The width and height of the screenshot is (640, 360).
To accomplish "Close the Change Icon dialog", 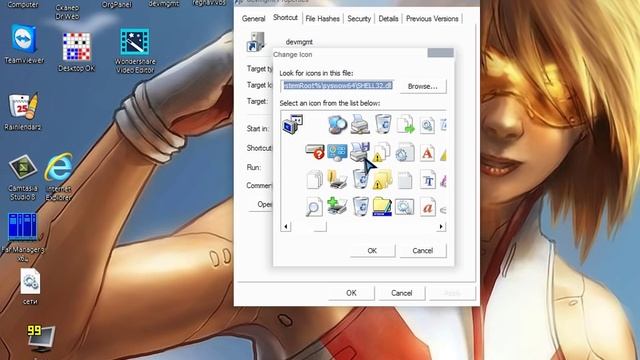I will (440, 53).
